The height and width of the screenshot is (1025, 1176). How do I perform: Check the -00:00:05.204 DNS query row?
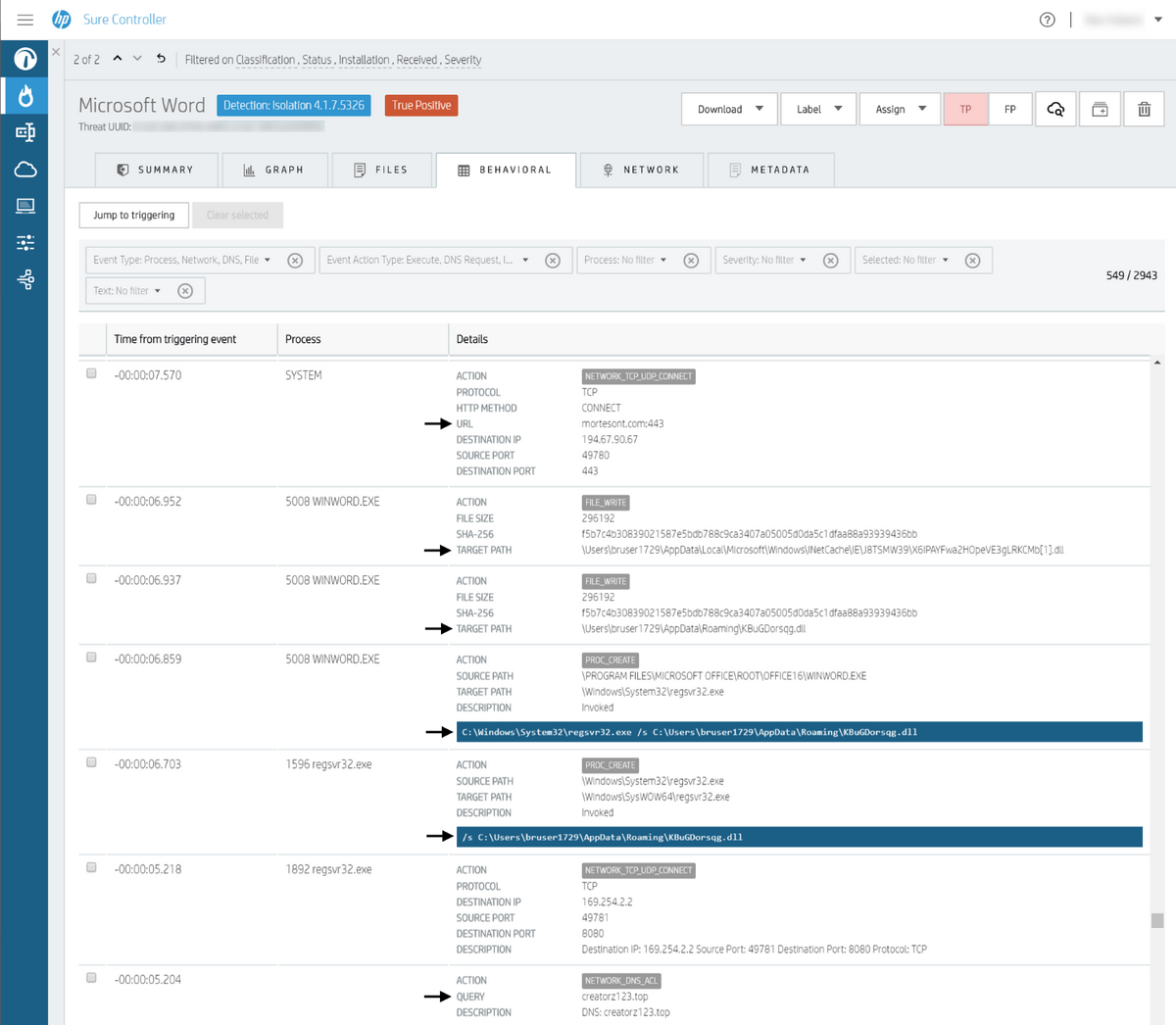click(x=91, y=978)
